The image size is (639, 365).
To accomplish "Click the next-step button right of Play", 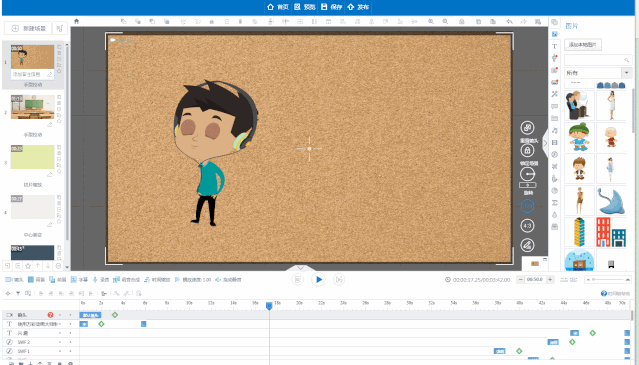I will [x=339, y=279].
